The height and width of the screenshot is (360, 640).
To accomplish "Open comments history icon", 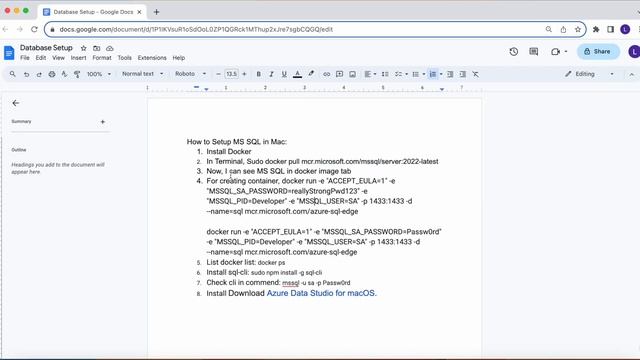I will click(x=533, y=51).
